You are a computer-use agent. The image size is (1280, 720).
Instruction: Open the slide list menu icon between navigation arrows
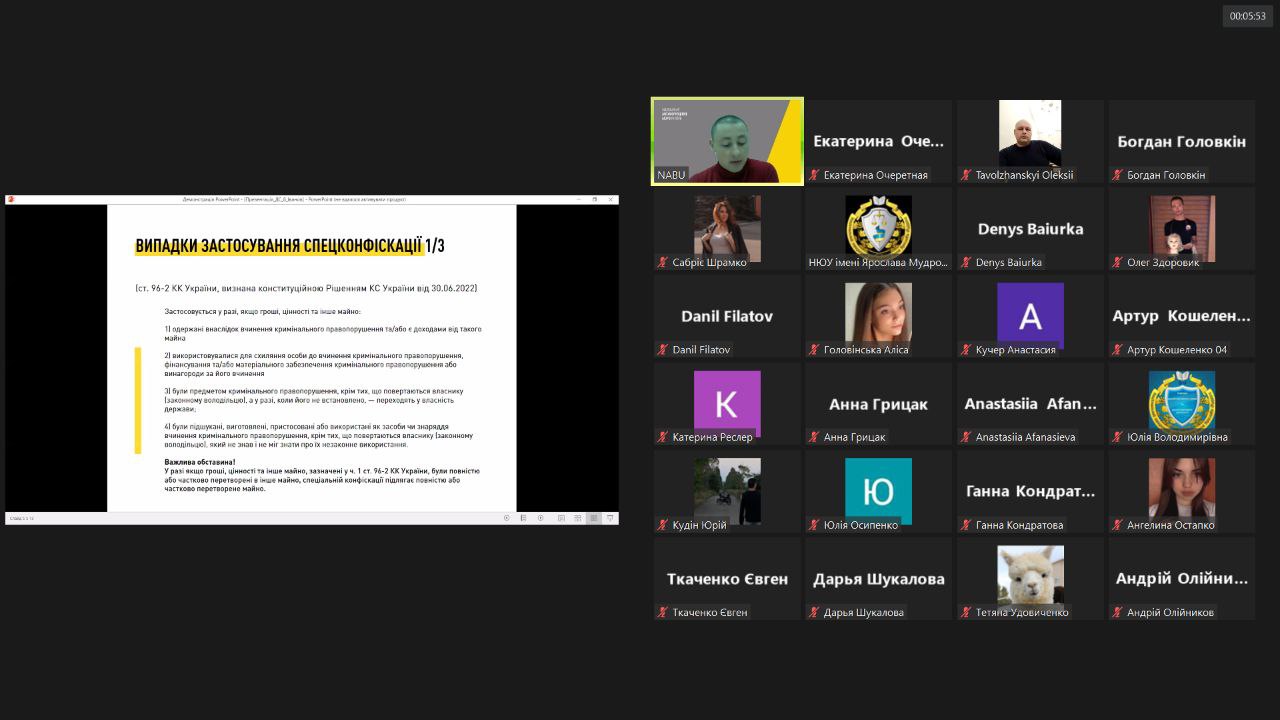[523, 518]
